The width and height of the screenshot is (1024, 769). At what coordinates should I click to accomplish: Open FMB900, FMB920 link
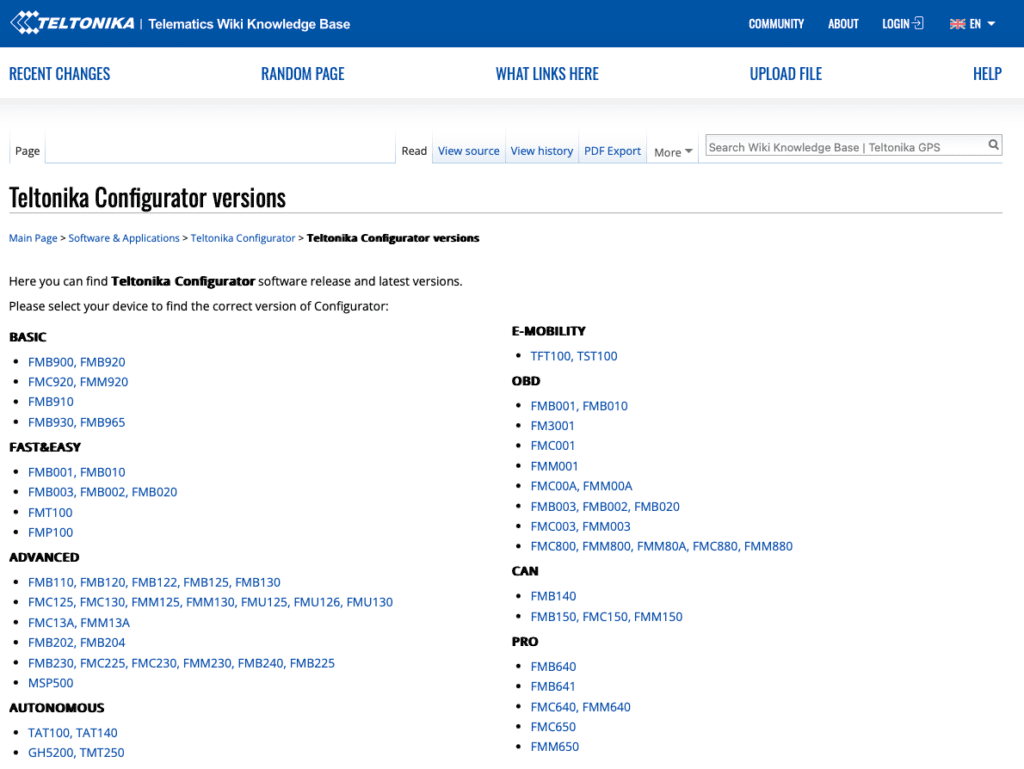point(76,362)
